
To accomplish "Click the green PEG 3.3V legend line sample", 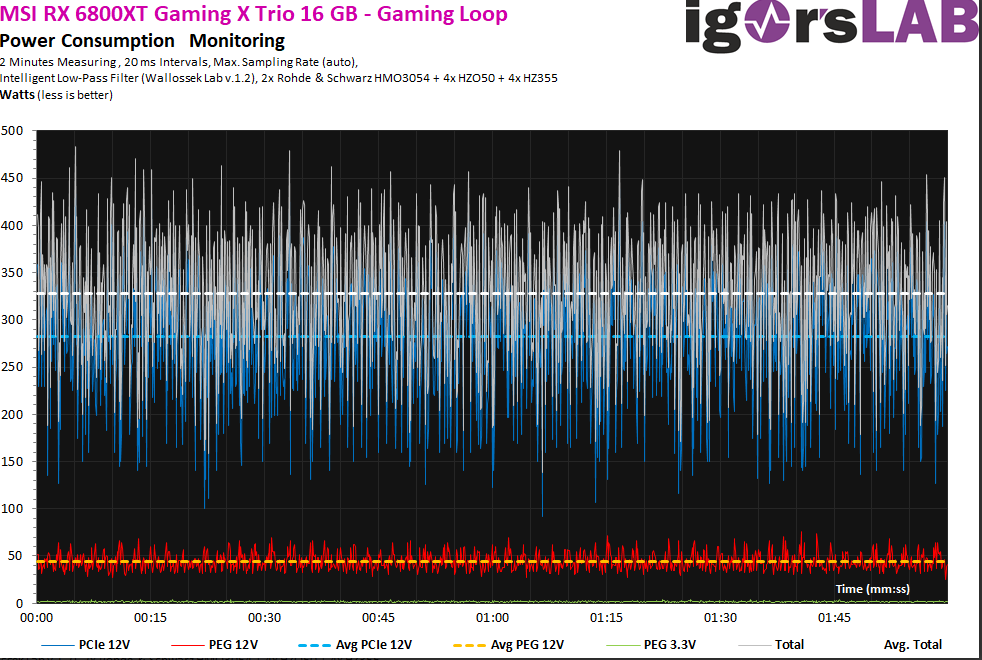I will pos(623,645).
